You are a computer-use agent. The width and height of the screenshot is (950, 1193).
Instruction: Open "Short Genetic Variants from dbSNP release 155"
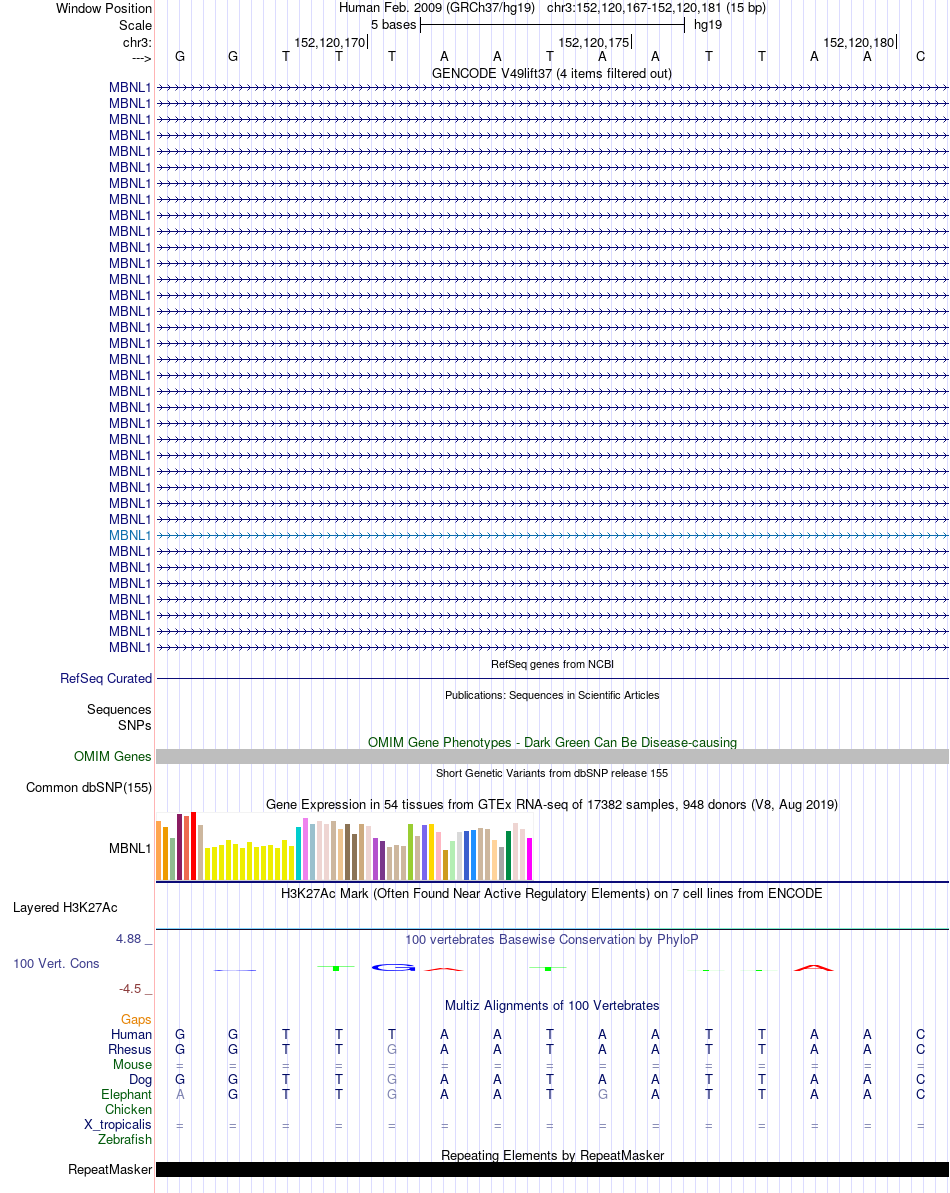click(x=552, y=773)
